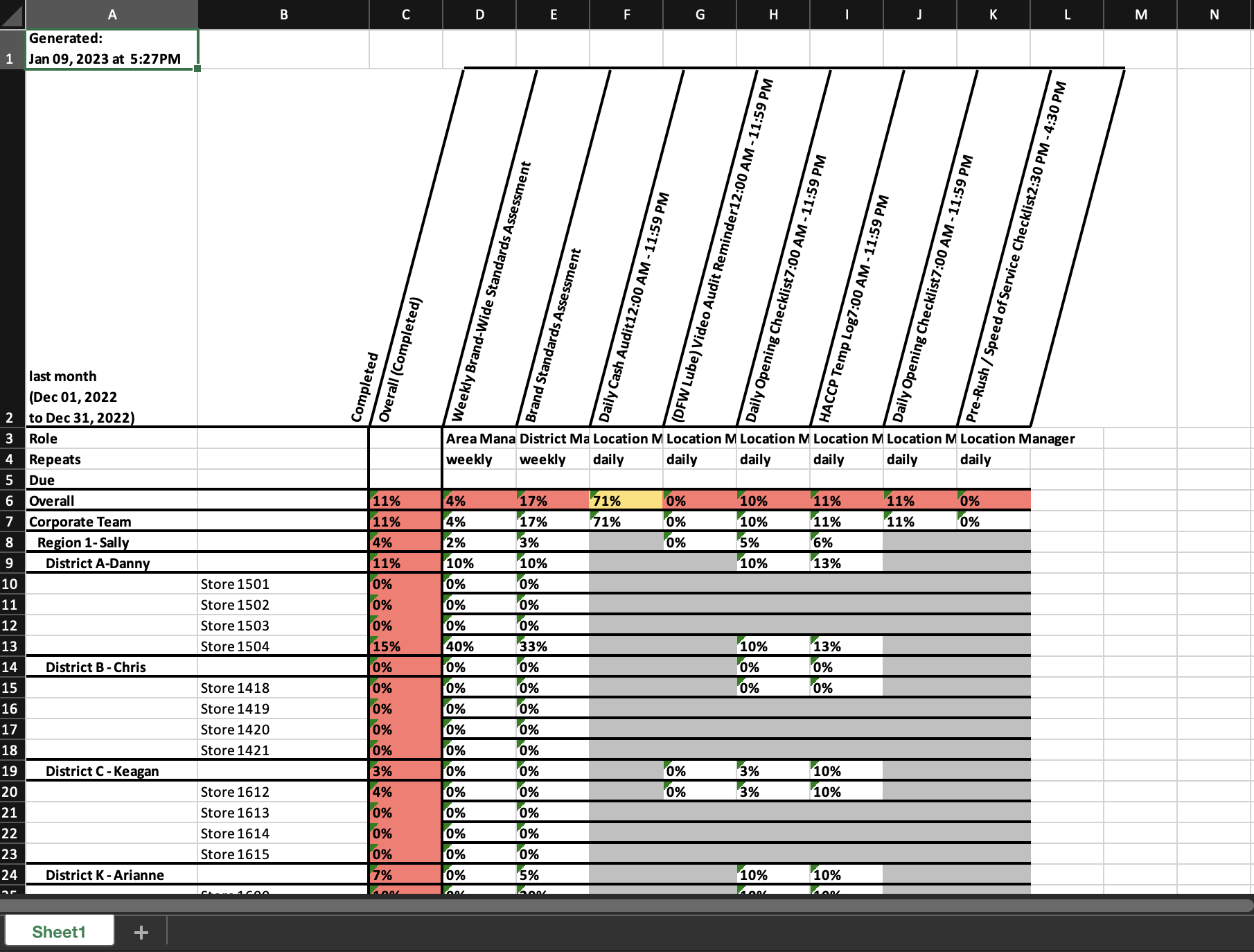
Task: Select column header C
Action: pos(405,15)
